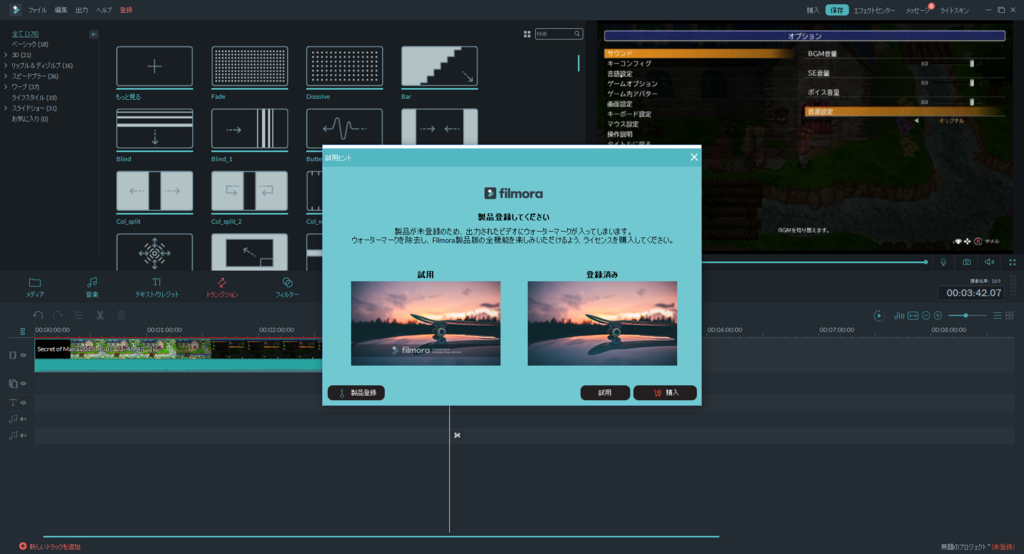Click the render preview circular play icon
Viewport: 1024px width, 554px height.
coord(878,316)
